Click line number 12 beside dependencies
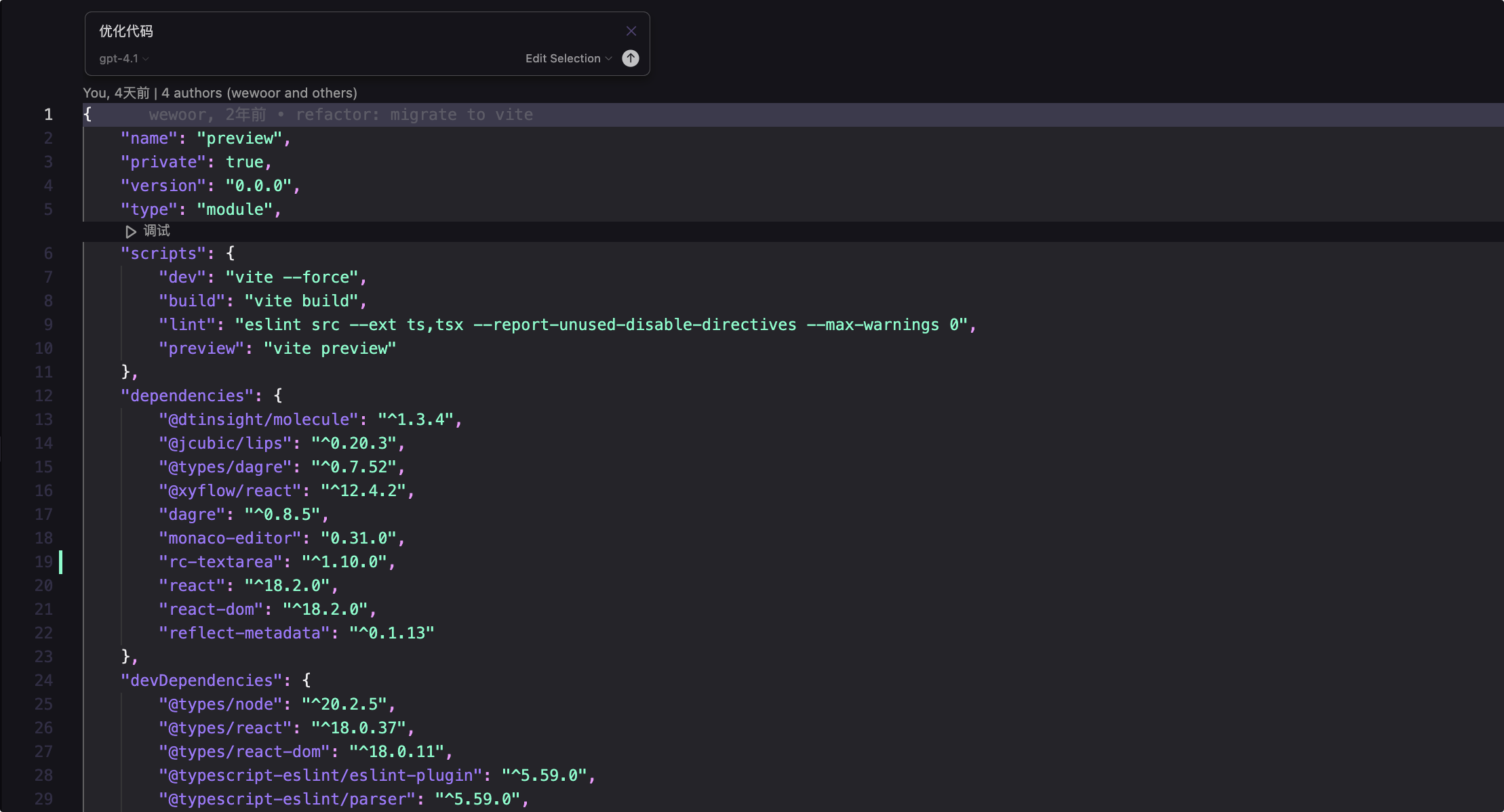 [44, 396]
